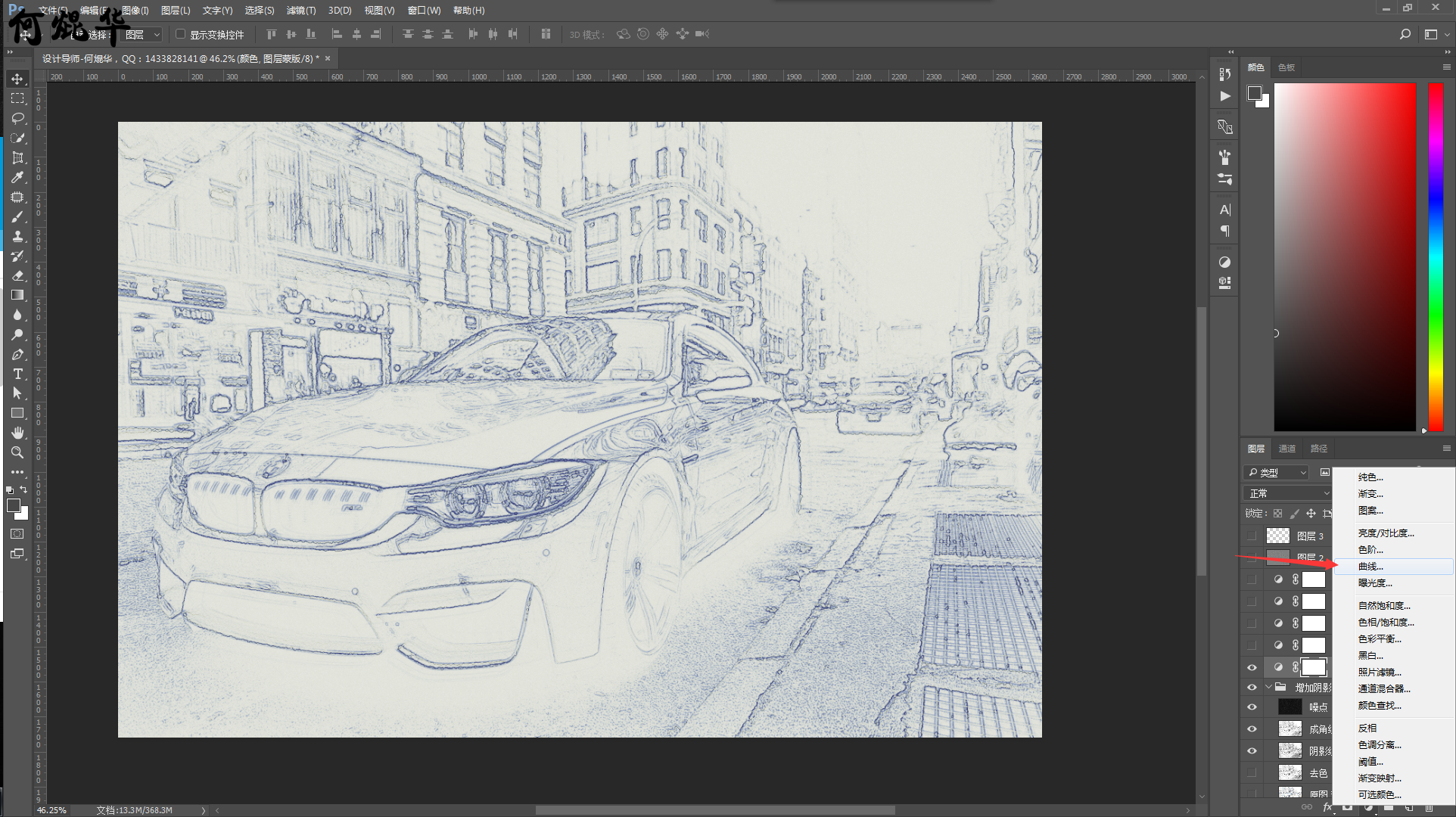Enable 显示变换控件 checkbox
Viewport: 1456px width, 817px height.
pyautogui.click(x=181, y=34)
